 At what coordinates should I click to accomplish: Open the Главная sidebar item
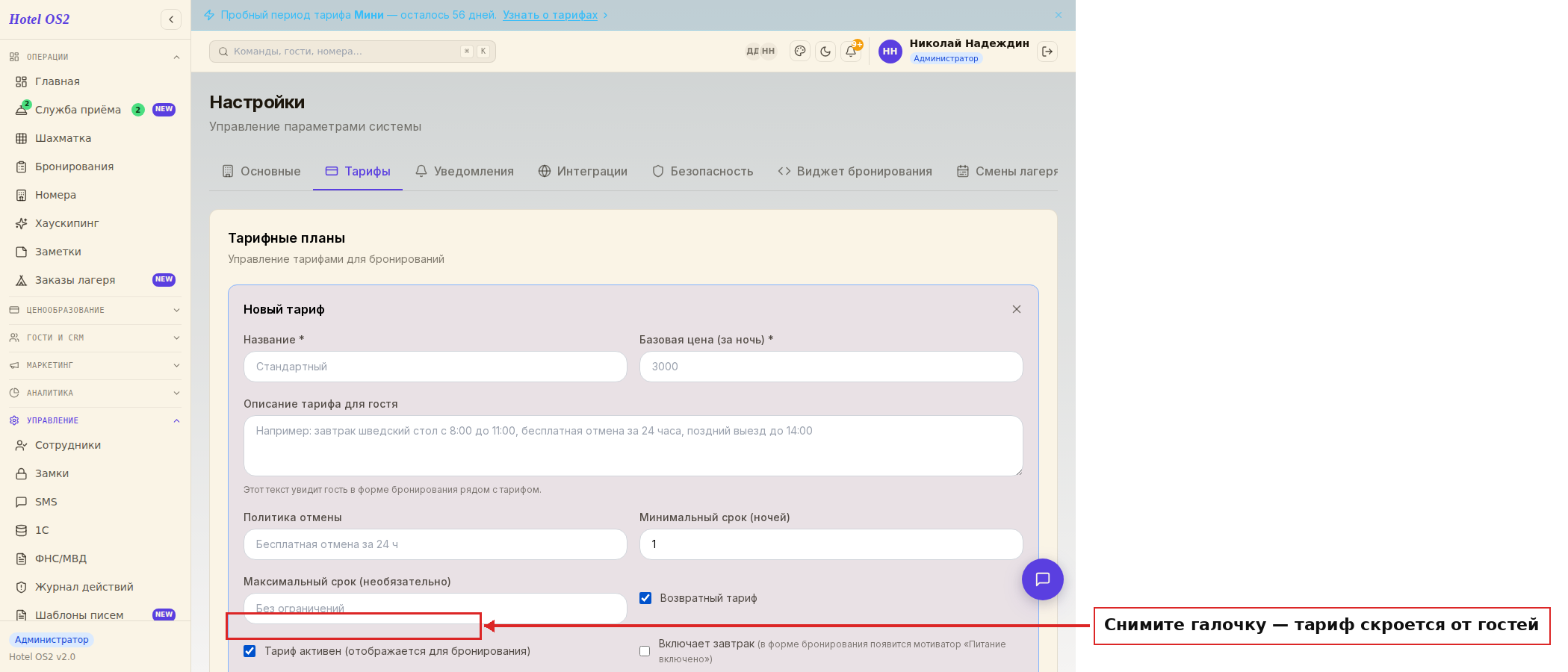pos(95,81)
